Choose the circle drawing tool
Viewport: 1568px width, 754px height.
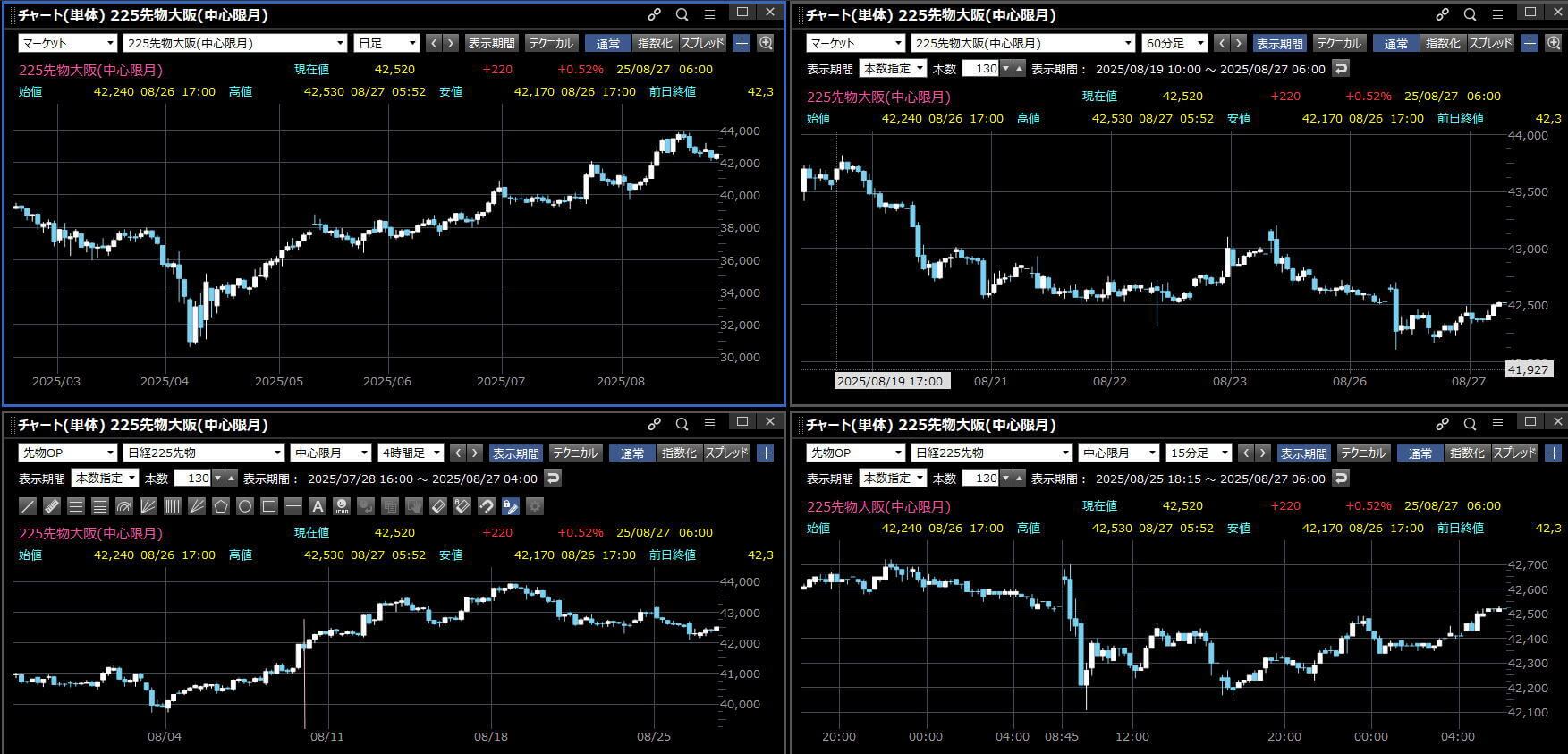[245, 506]
